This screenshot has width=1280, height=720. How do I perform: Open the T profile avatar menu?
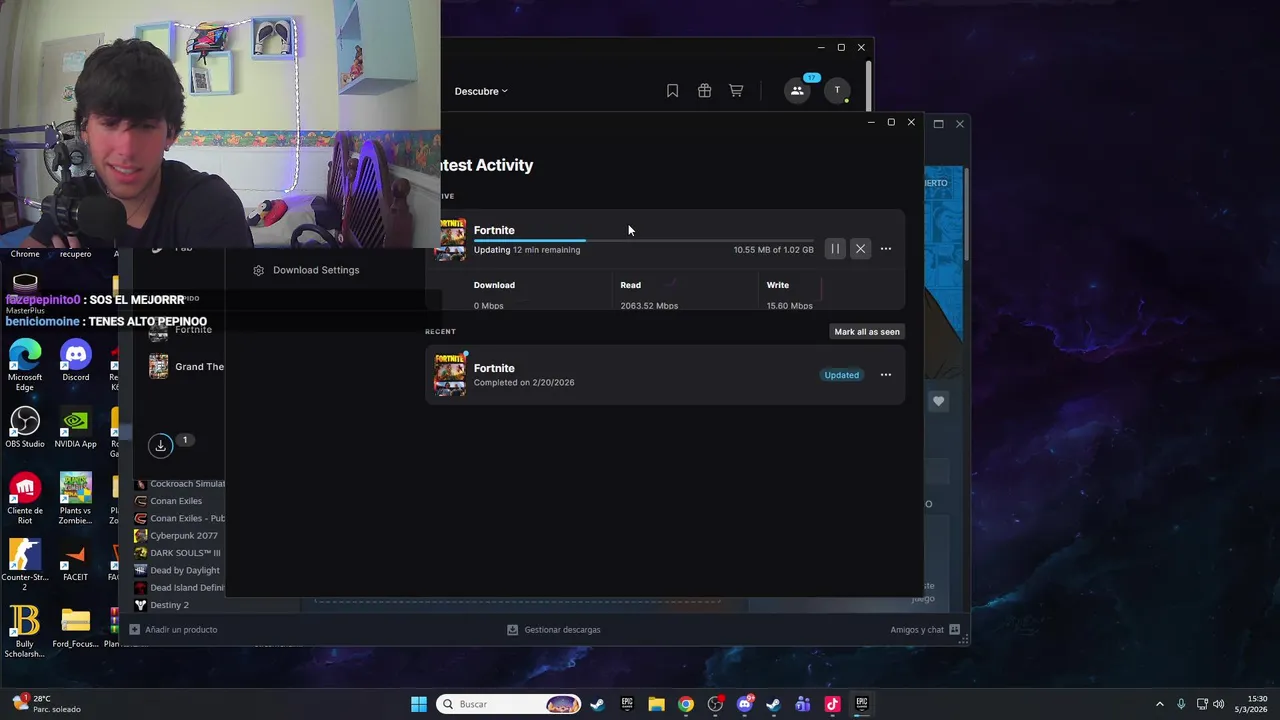(837, 90)
